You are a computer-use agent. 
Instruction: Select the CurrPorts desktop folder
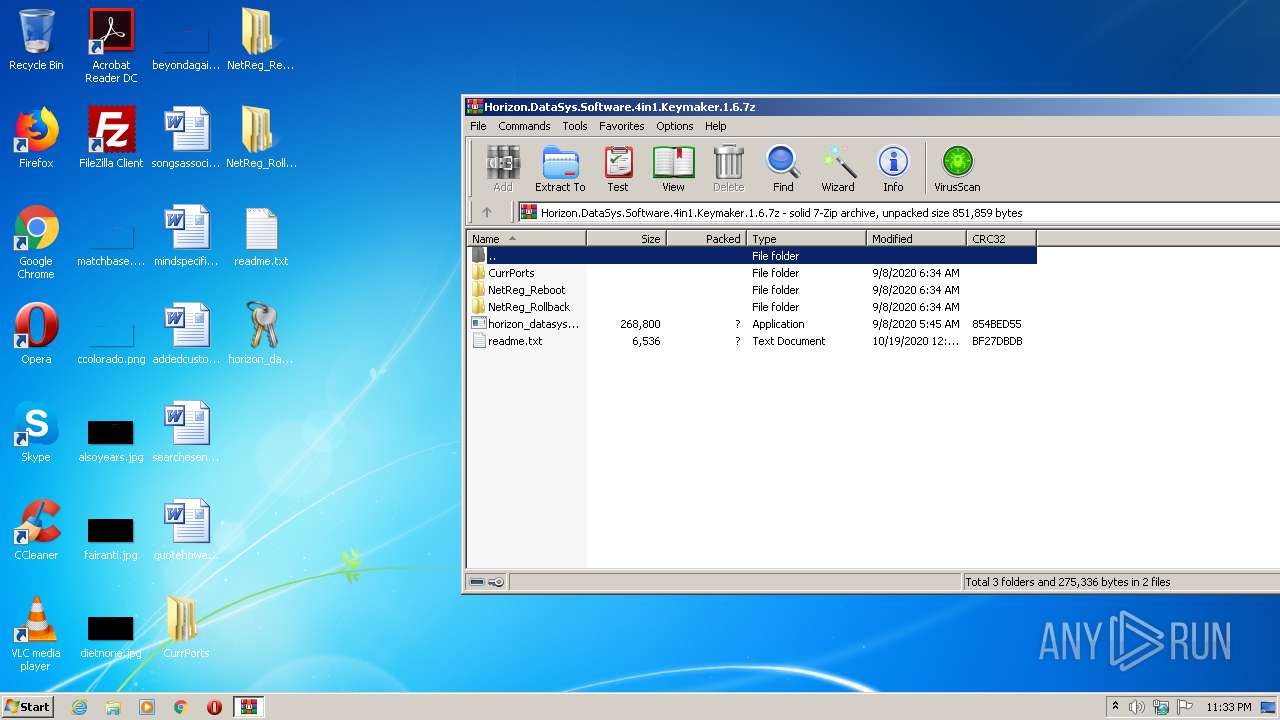pyautogui.click(x=186, y=628)
